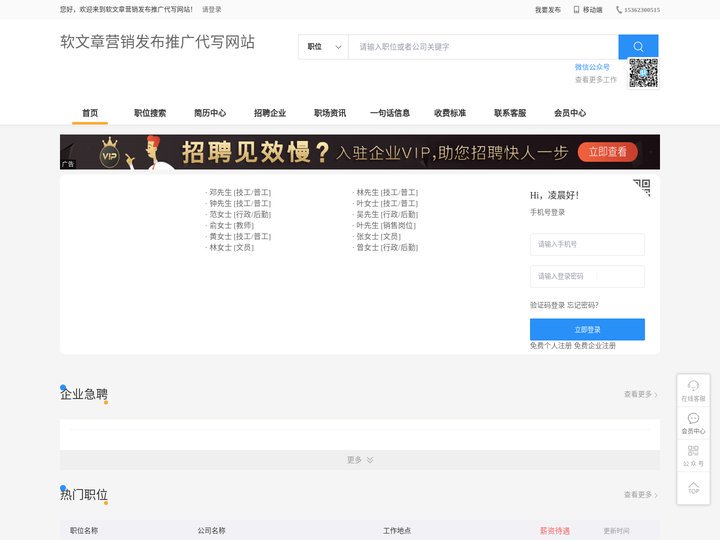Open resume of 张女士 [文员]
This screenshot has width=720, height=540.
[x=378, y=236]
